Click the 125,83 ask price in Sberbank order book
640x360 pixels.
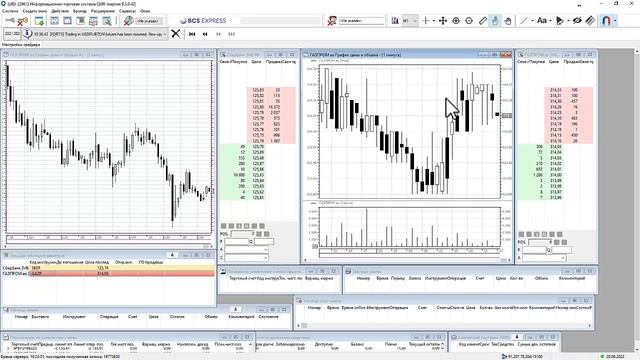pos(258,90)
